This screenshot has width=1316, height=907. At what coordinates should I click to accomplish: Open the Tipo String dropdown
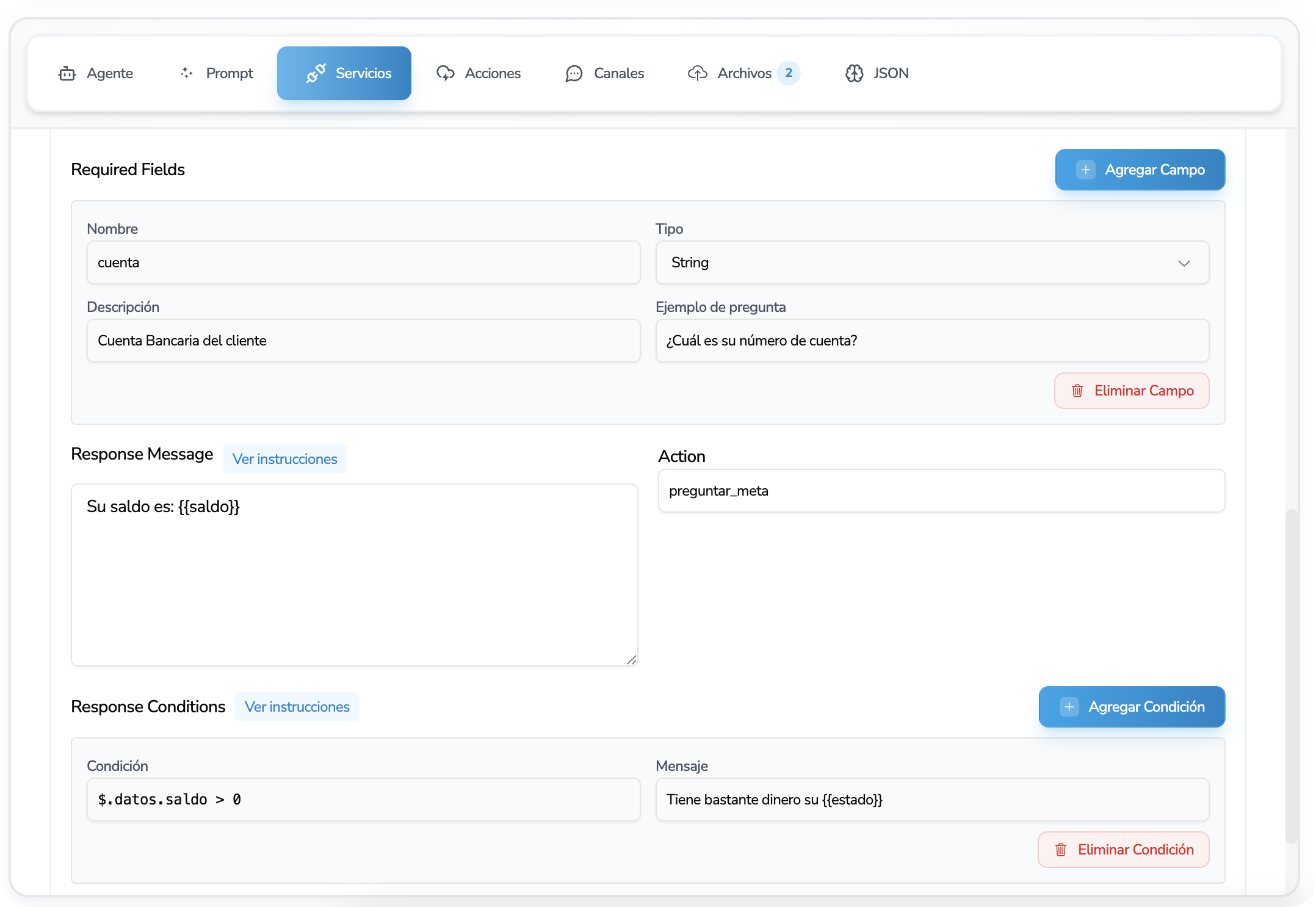pos(931,262)
